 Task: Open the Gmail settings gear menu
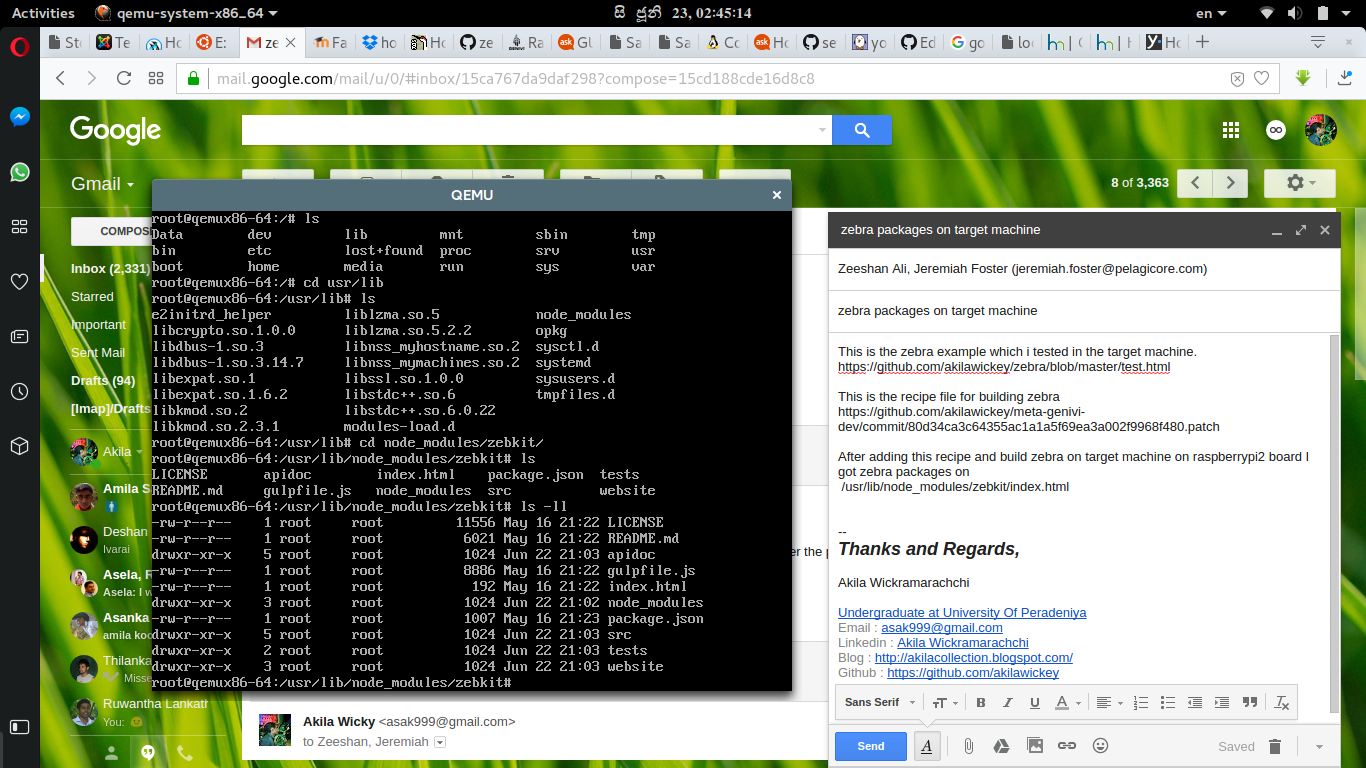tap(1299, 183)
